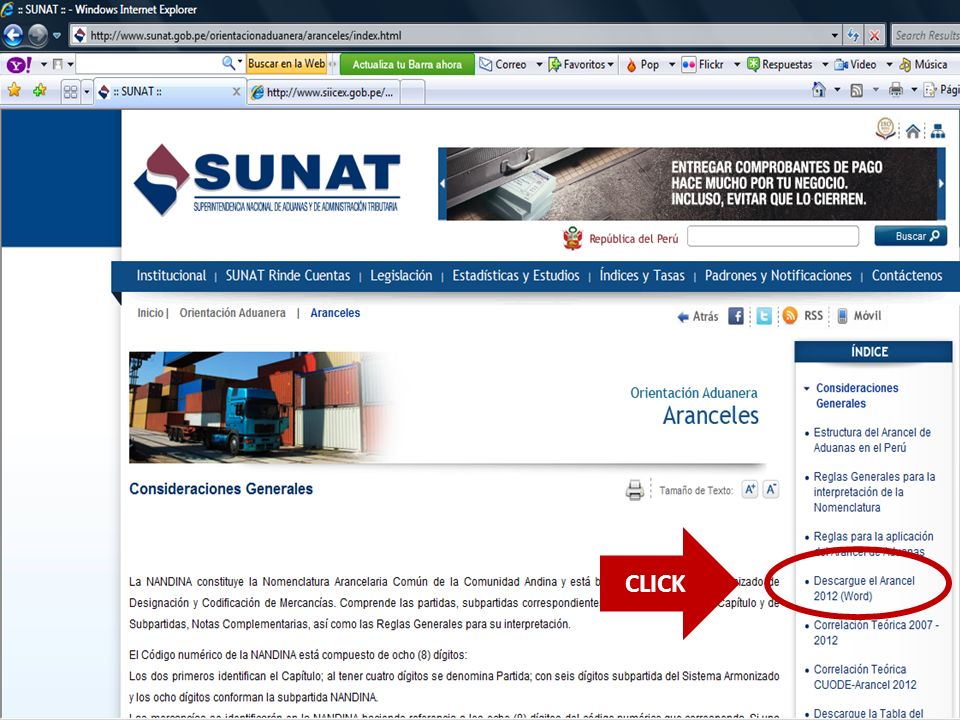
Task: Close the :: SUNAT :: tab
Action: point(236,92)
